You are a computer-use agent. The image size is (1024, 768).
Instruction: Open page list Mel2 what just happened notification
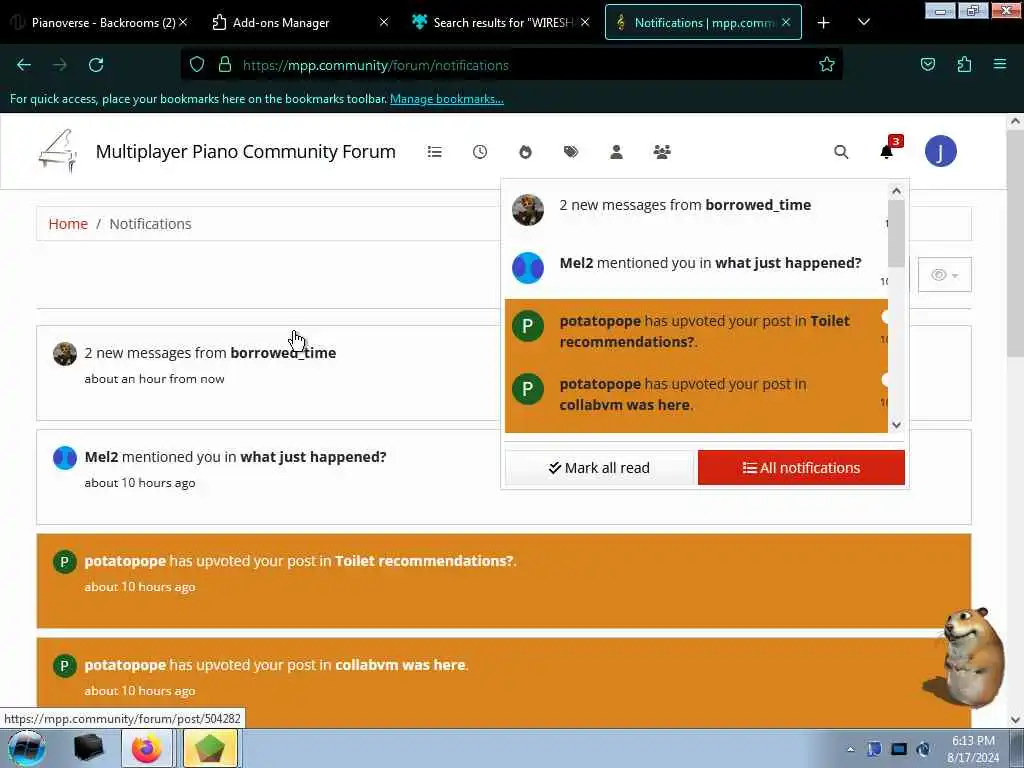pos(504,477)
